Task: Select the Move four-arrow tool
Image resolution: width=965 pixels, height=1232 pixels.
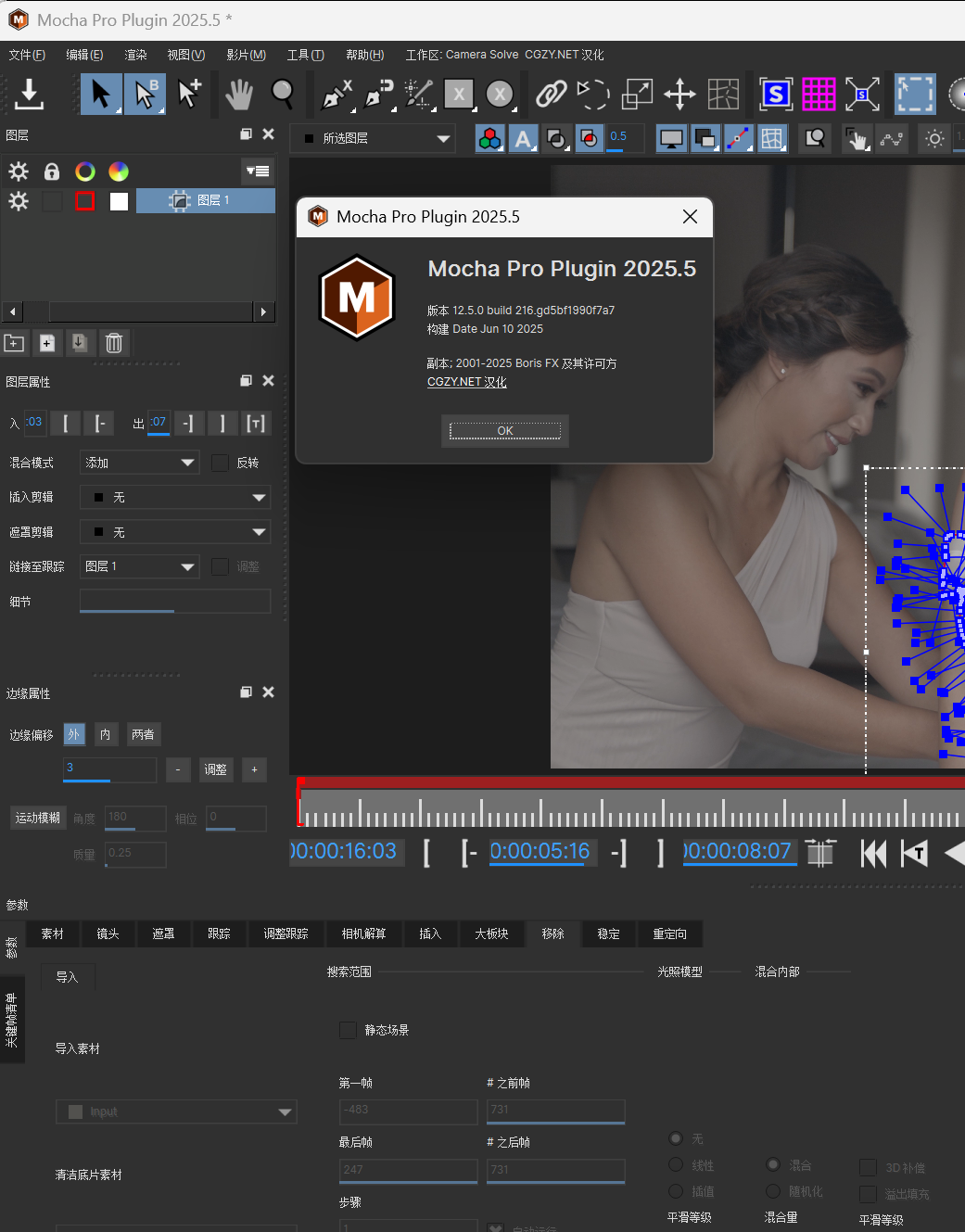Action: (679, 94)
